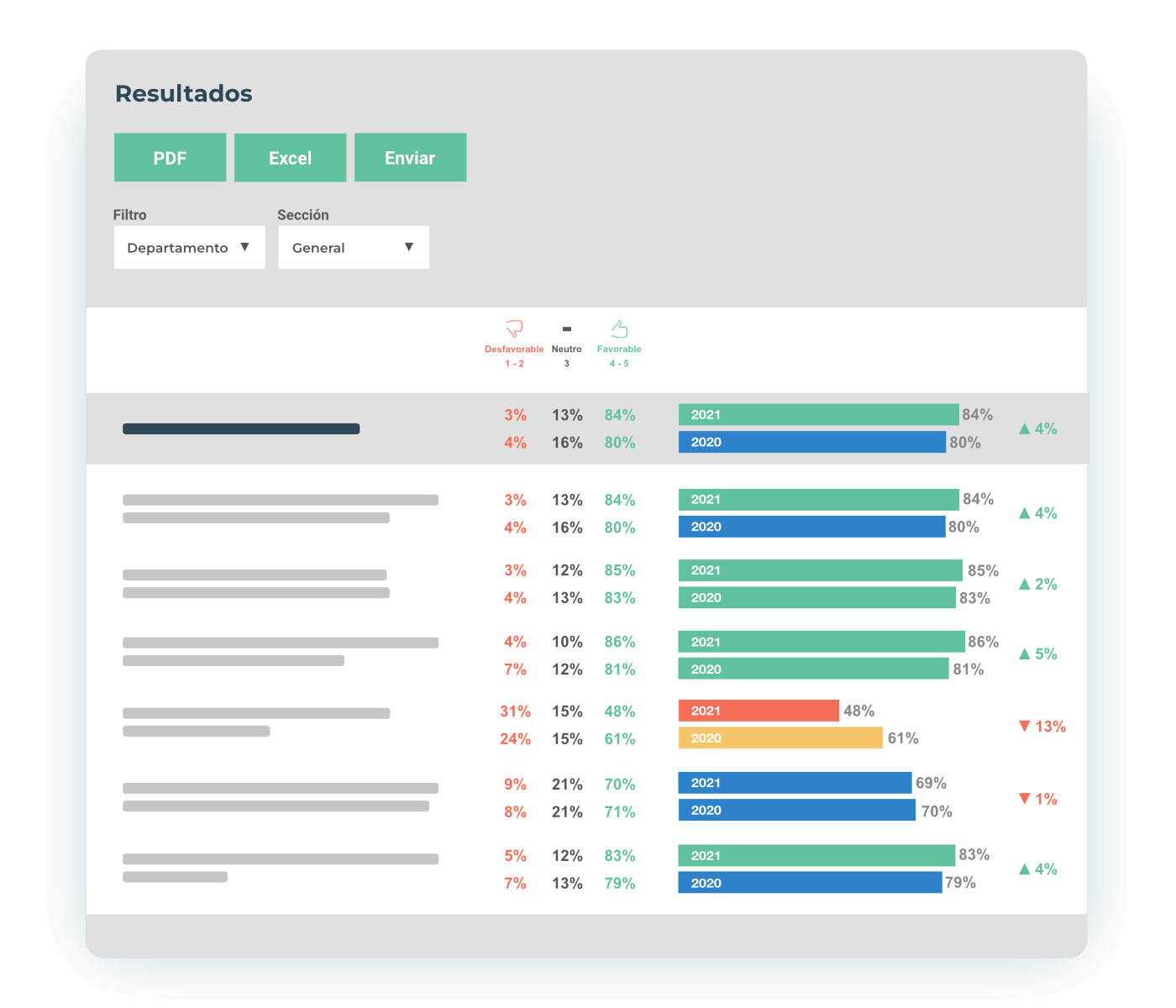
Task: Click the dark summary row title bar
Action: pyautogui.click(x=241, y=428)
